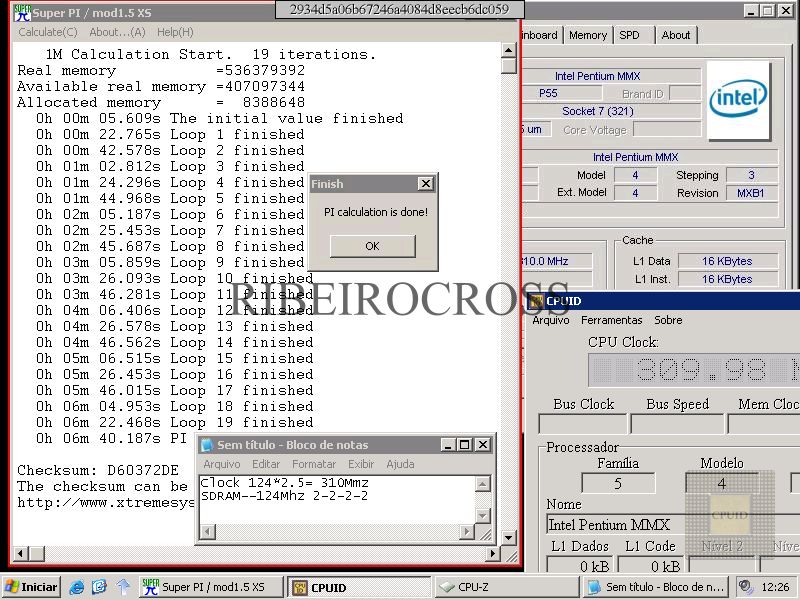
Task: Click text 'SDRAM--124Mhz 2-2-2-2' in Notepad
Action: tap(284, 495)
